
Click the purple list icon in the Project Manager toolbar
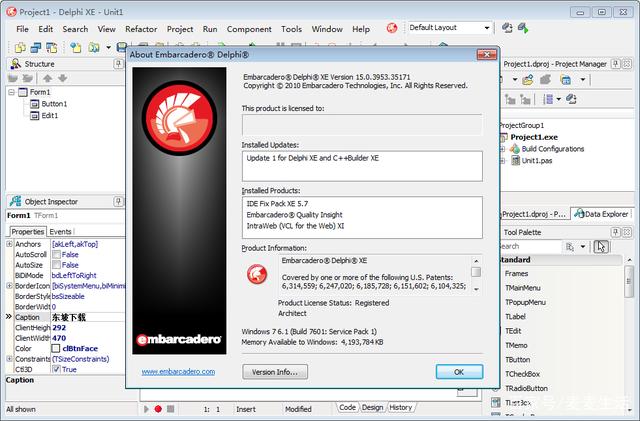point(549,99)
